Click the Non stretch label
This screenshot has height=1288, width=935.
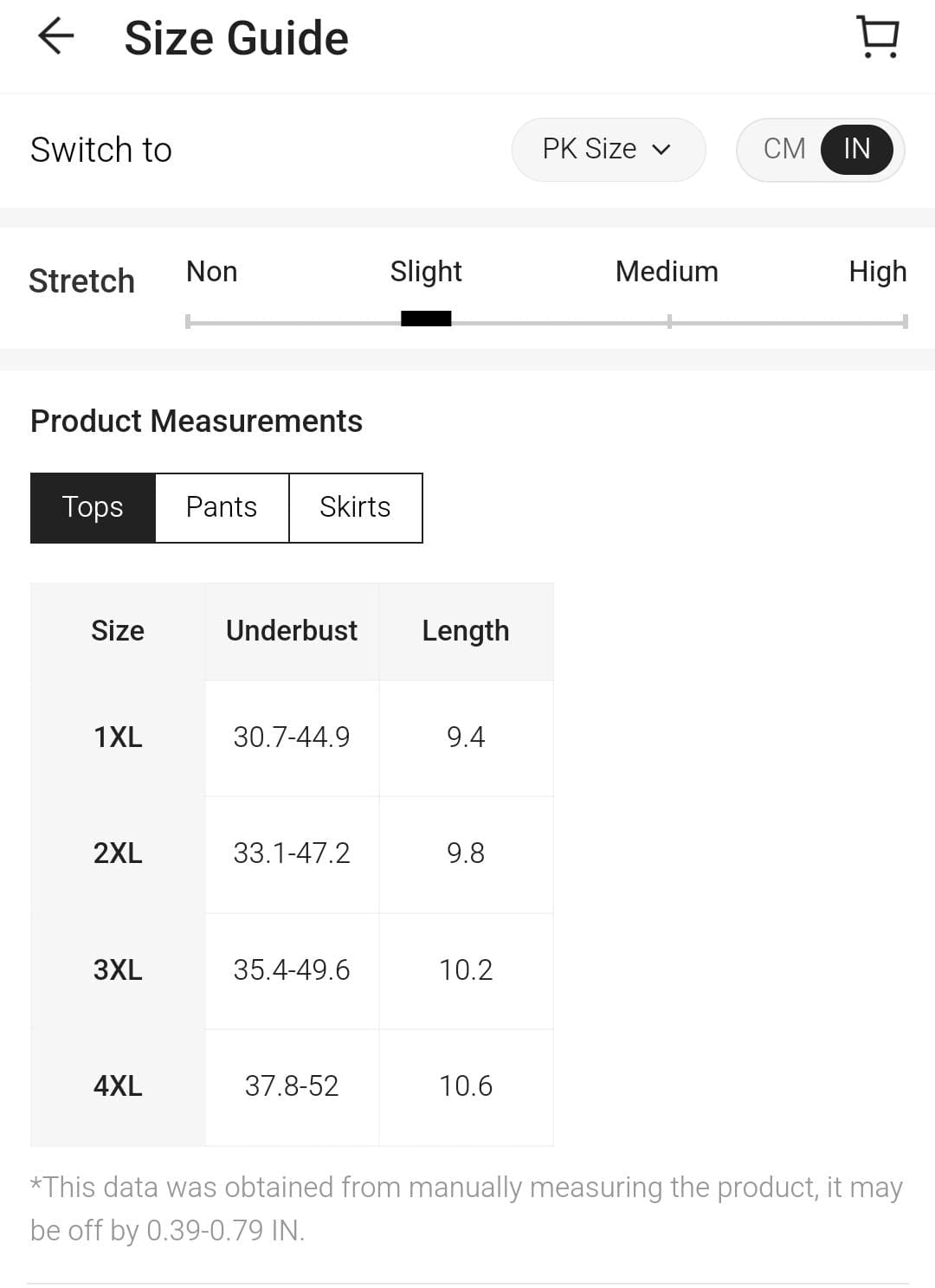[211, 272]
